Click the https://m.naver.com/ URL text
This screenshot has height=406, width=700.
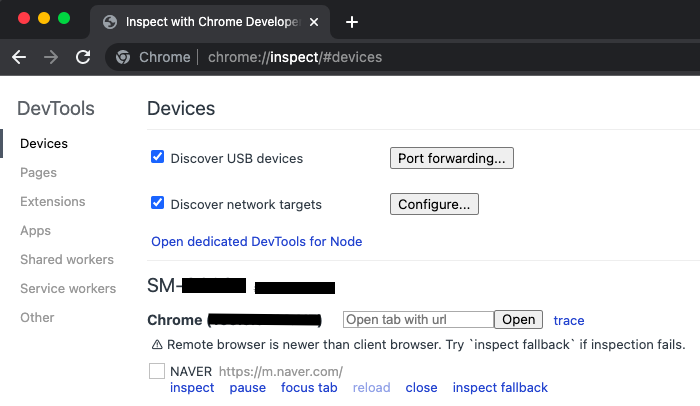281,372
